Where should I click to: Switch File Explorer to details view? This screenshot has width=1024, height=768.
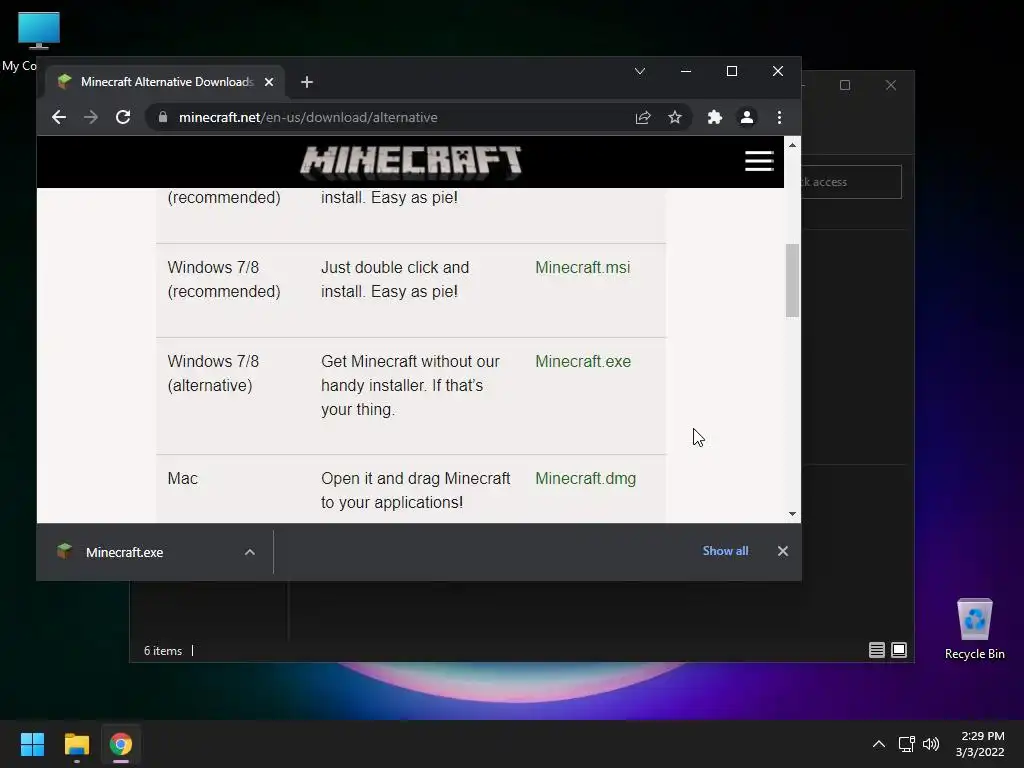(876, 650)
